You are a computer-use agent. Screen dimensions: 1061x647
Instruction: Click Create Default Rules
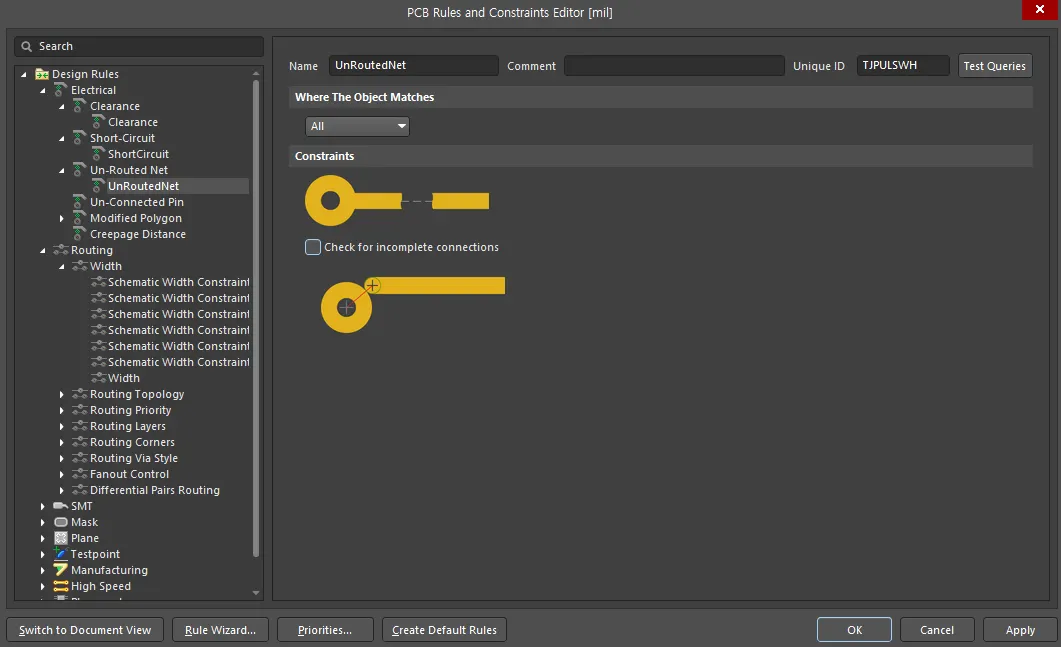[444, 630]
